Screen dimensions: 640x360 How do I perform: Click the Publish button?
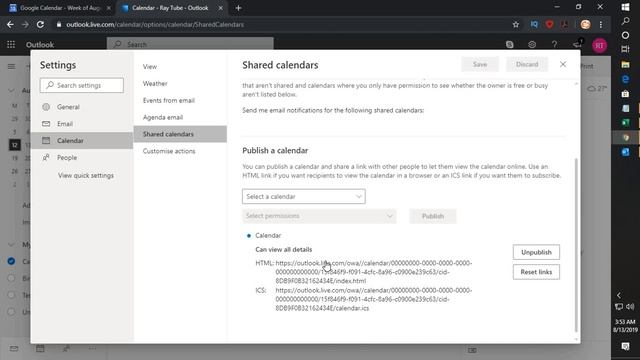click(433, 216)
